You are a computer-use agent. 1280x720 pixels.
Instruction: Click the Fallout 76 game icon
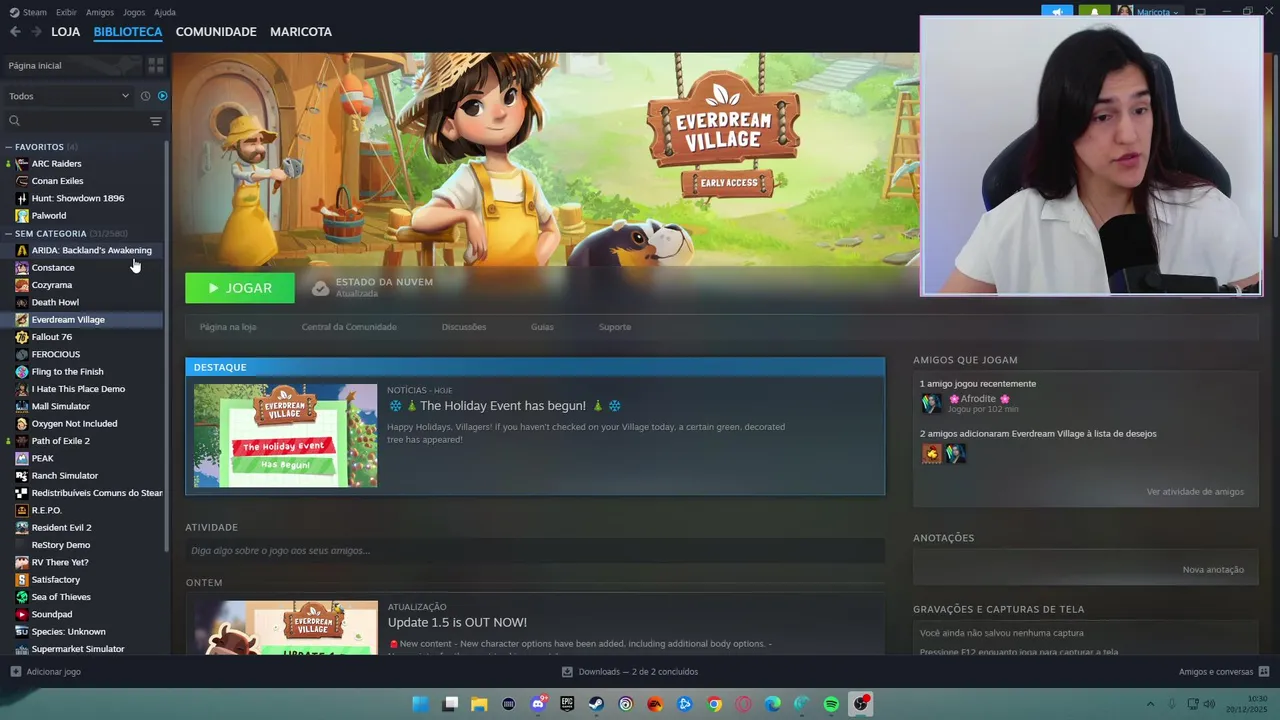22,337
